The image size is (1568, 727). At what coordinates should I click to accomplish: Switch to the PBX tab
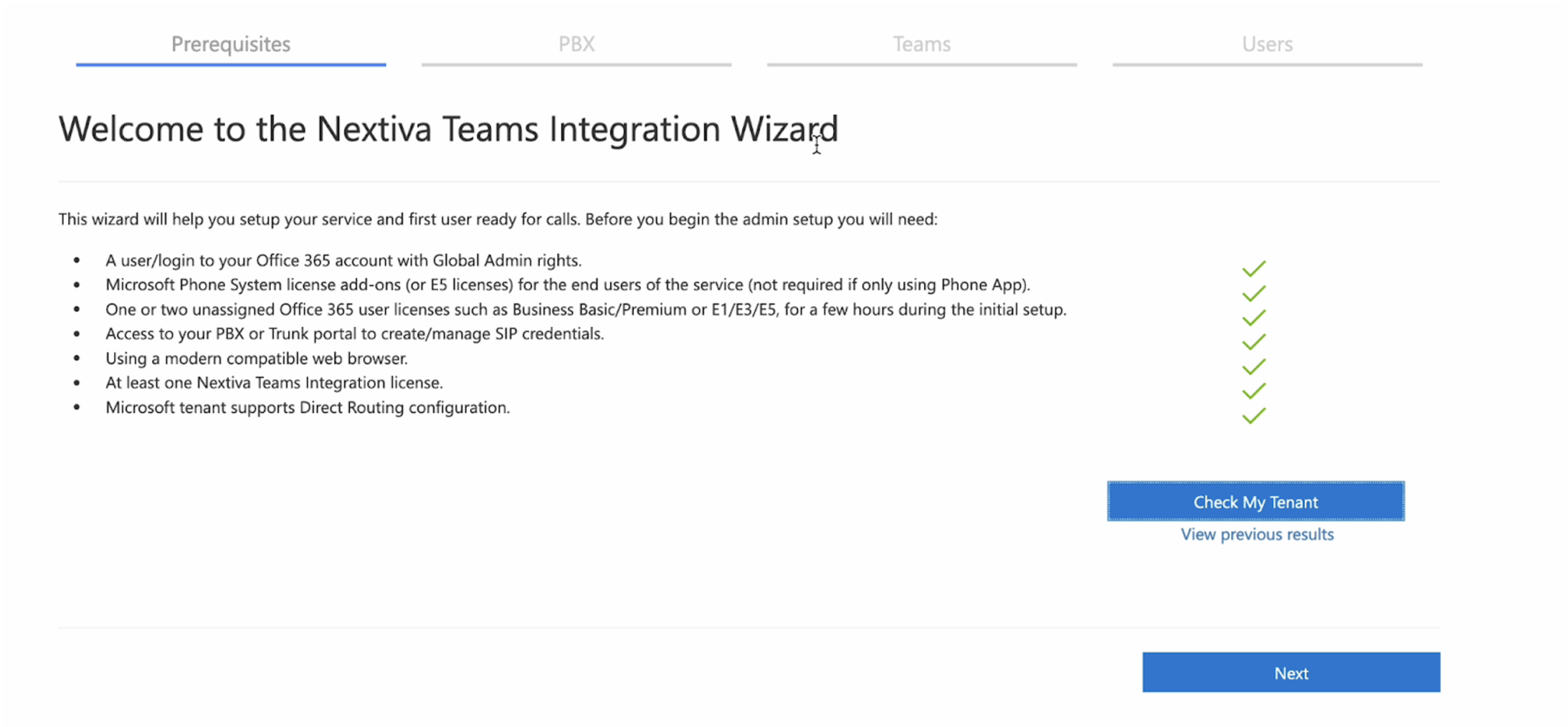tap(577, 44)
